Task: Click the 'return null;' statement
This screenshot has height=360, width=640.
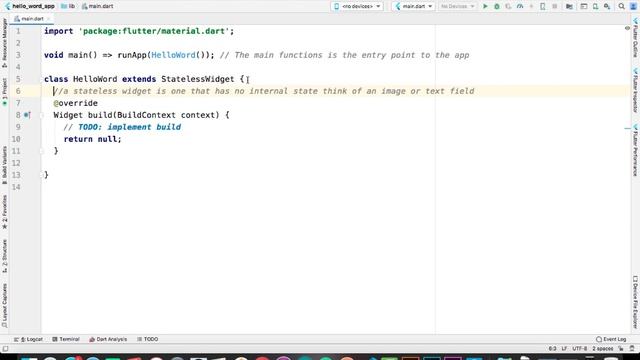Action: pos(92,139)
